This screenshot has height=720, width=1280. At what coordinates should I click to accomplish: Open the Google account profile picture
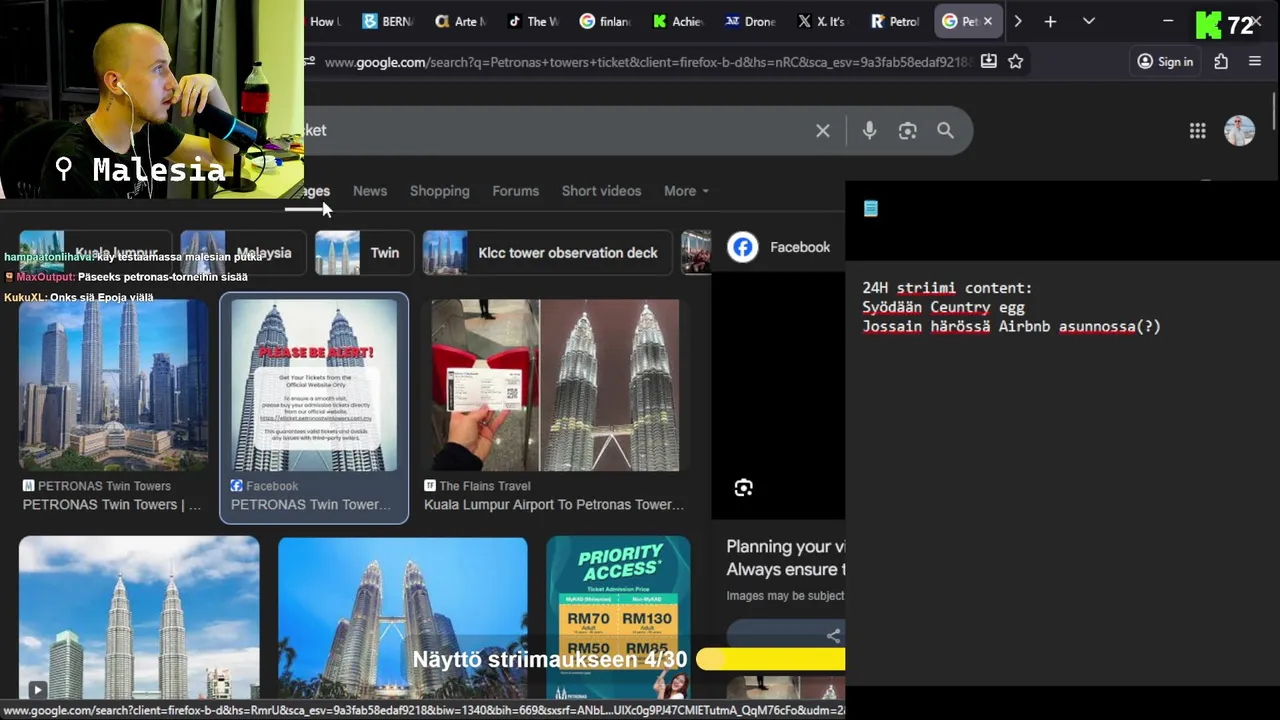click(1239, 131)
